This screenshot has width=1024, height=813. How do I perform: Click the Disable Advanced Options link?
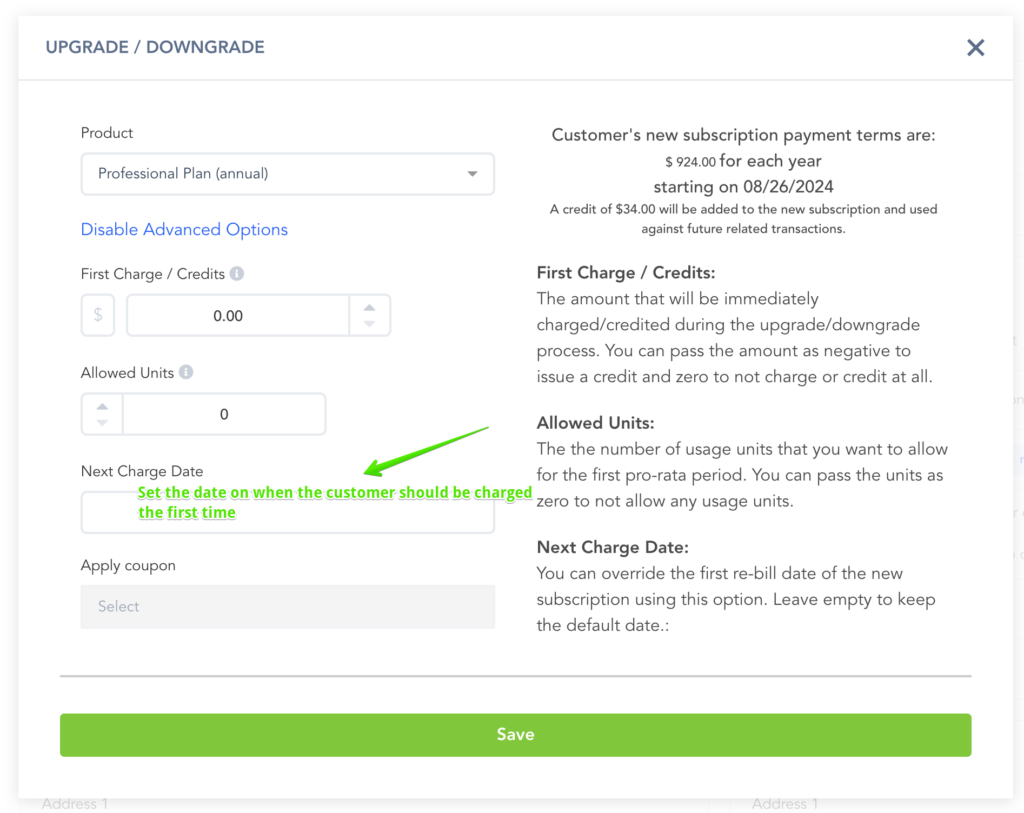click(x=184, y=229)
